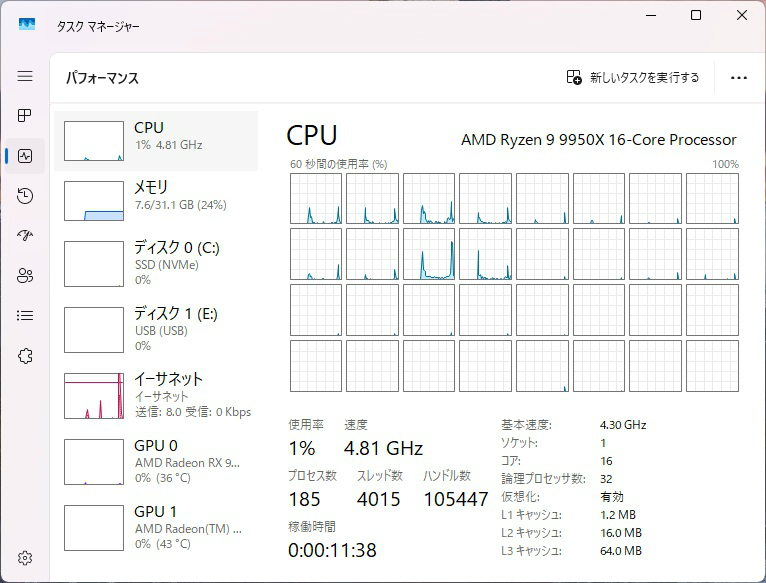Select the Performance page icon

pyautogui.click(x=25, y=156)
